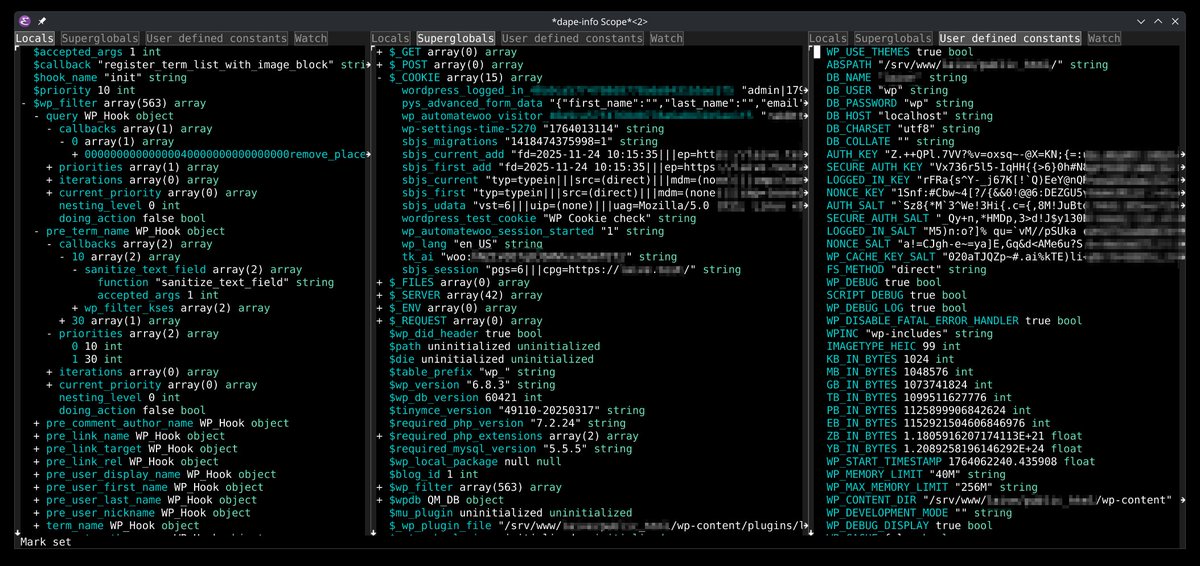
Task: Open Watch tab in the left pane
Action: coord(311,39)
